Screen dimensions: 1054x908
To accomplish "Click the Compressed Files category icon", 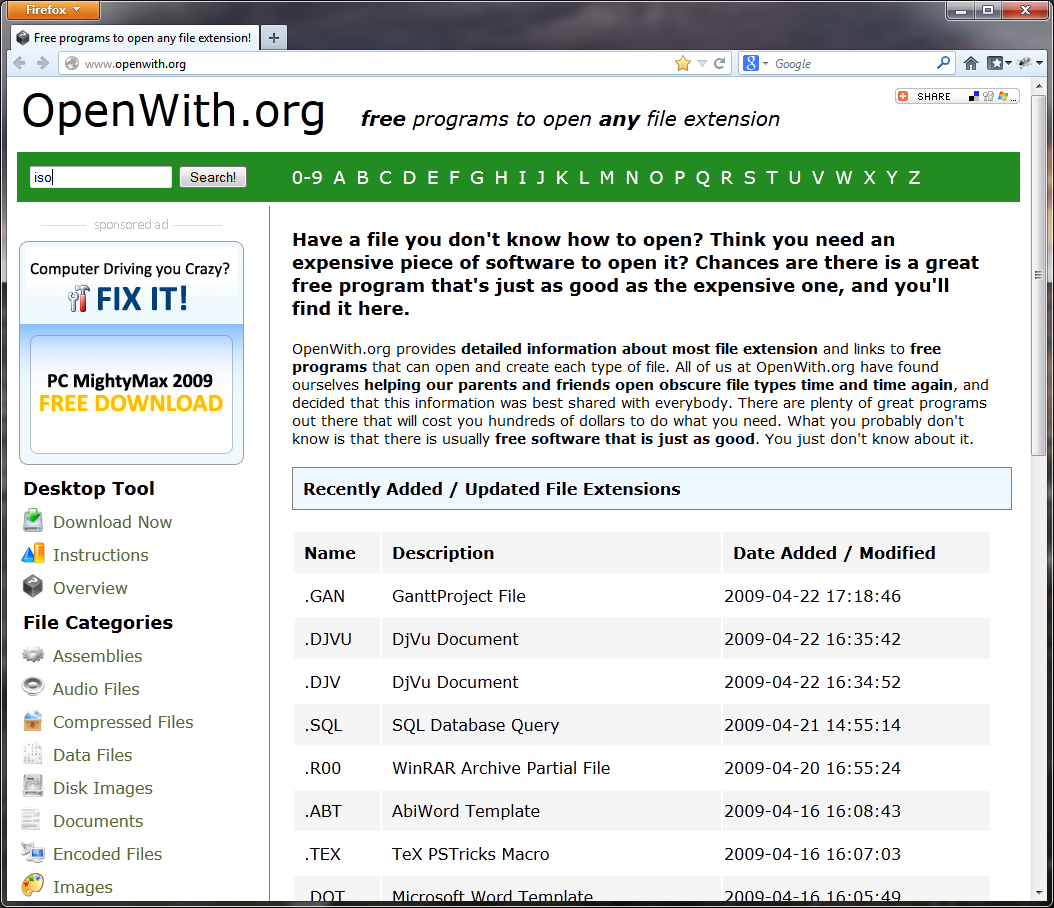I will coord(34,721).
